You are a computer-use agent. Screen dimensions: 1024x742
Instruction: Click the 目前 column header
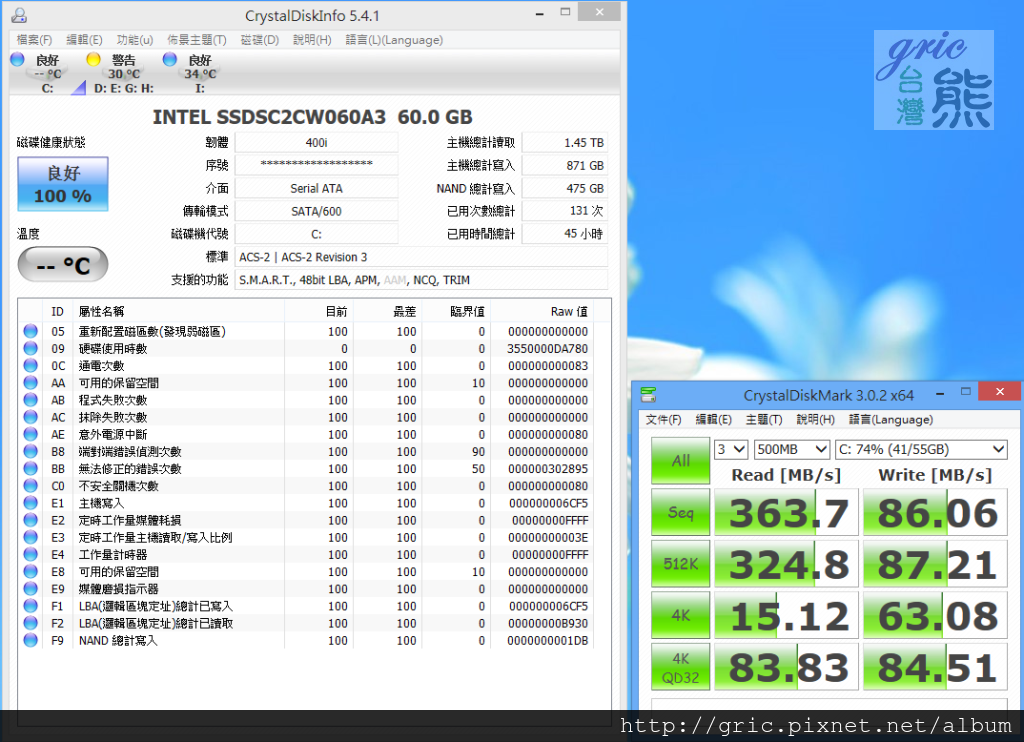[x=319, y=312]
